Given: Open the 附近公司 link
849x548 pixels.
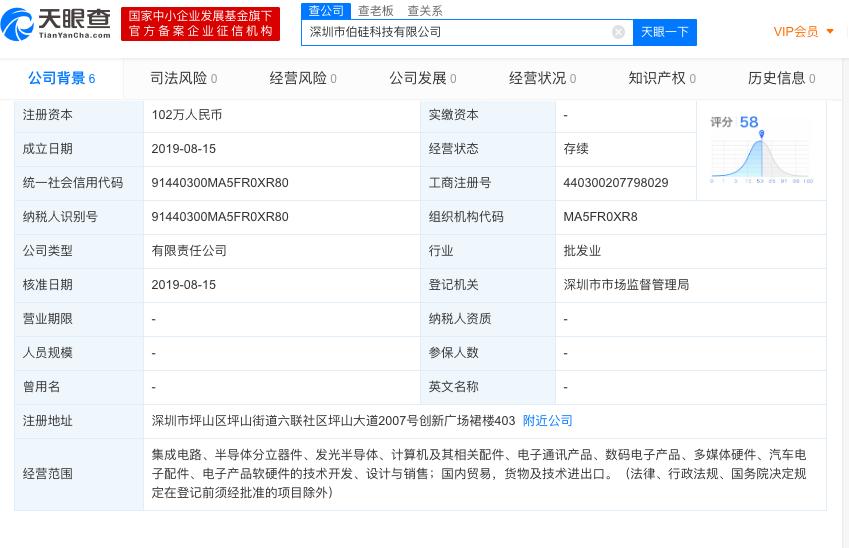Looking at the screenshot, I should pyautogui.click(x=547, y=421).
